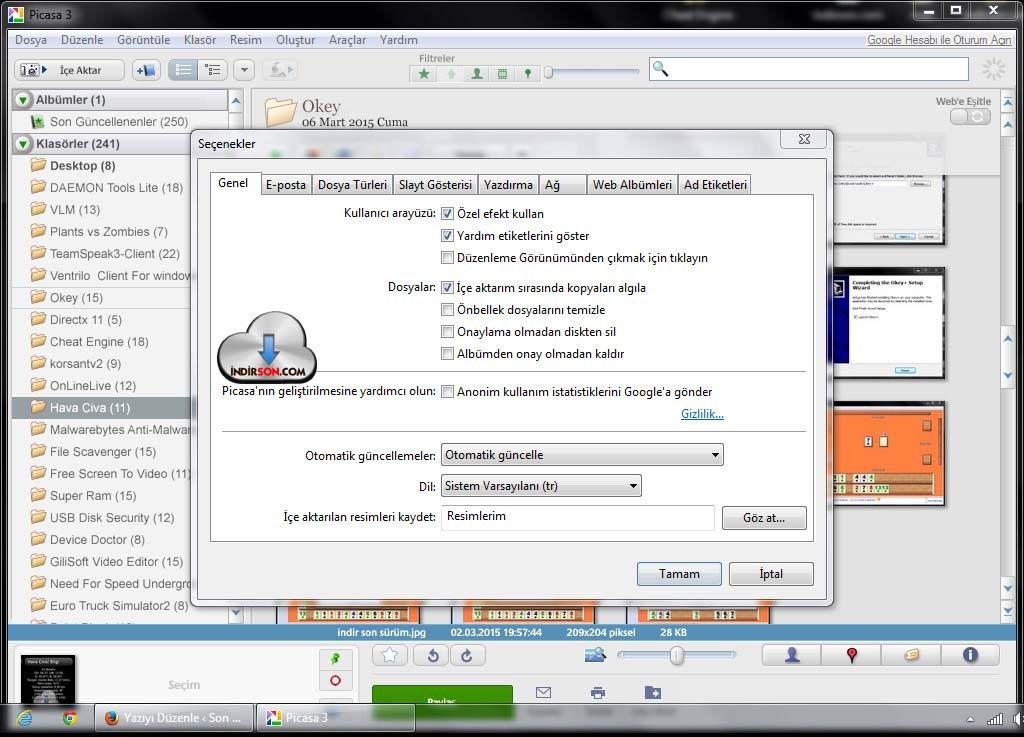The width and height of the screenshot is (1024, 737).
Task: Open the Düzenle menu
Action: 82,40
